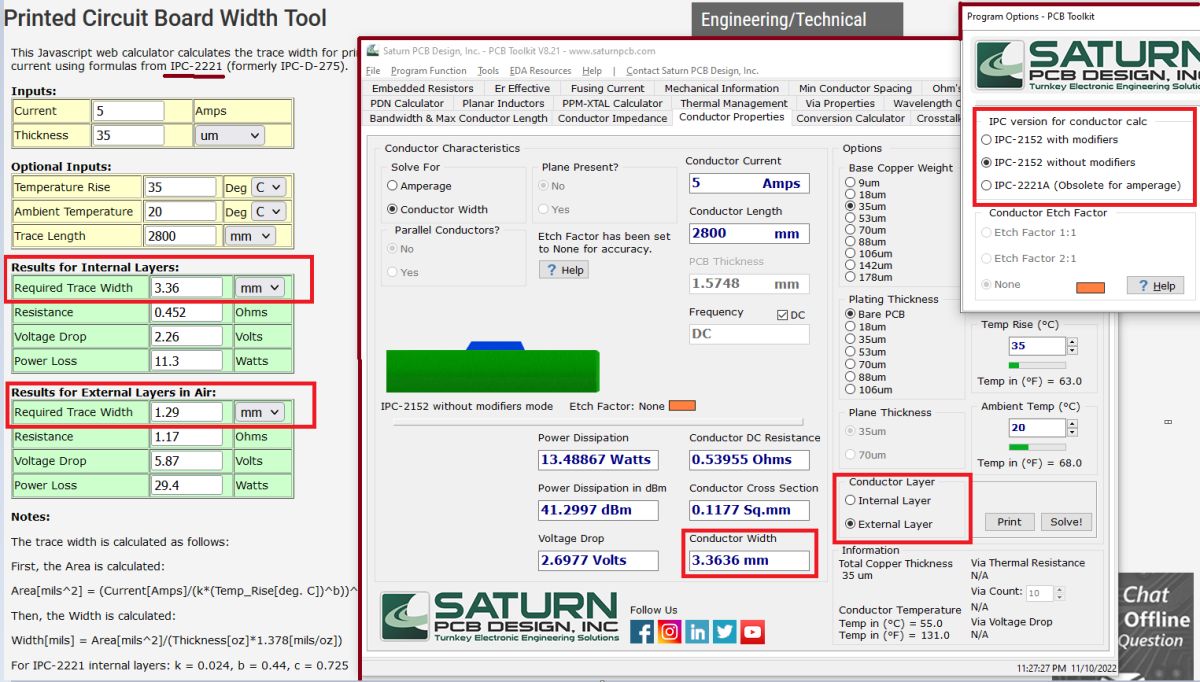Click the Current input field
This screenshot has width=1200, height=682.
pyautogui.click(x=128, y=111)
